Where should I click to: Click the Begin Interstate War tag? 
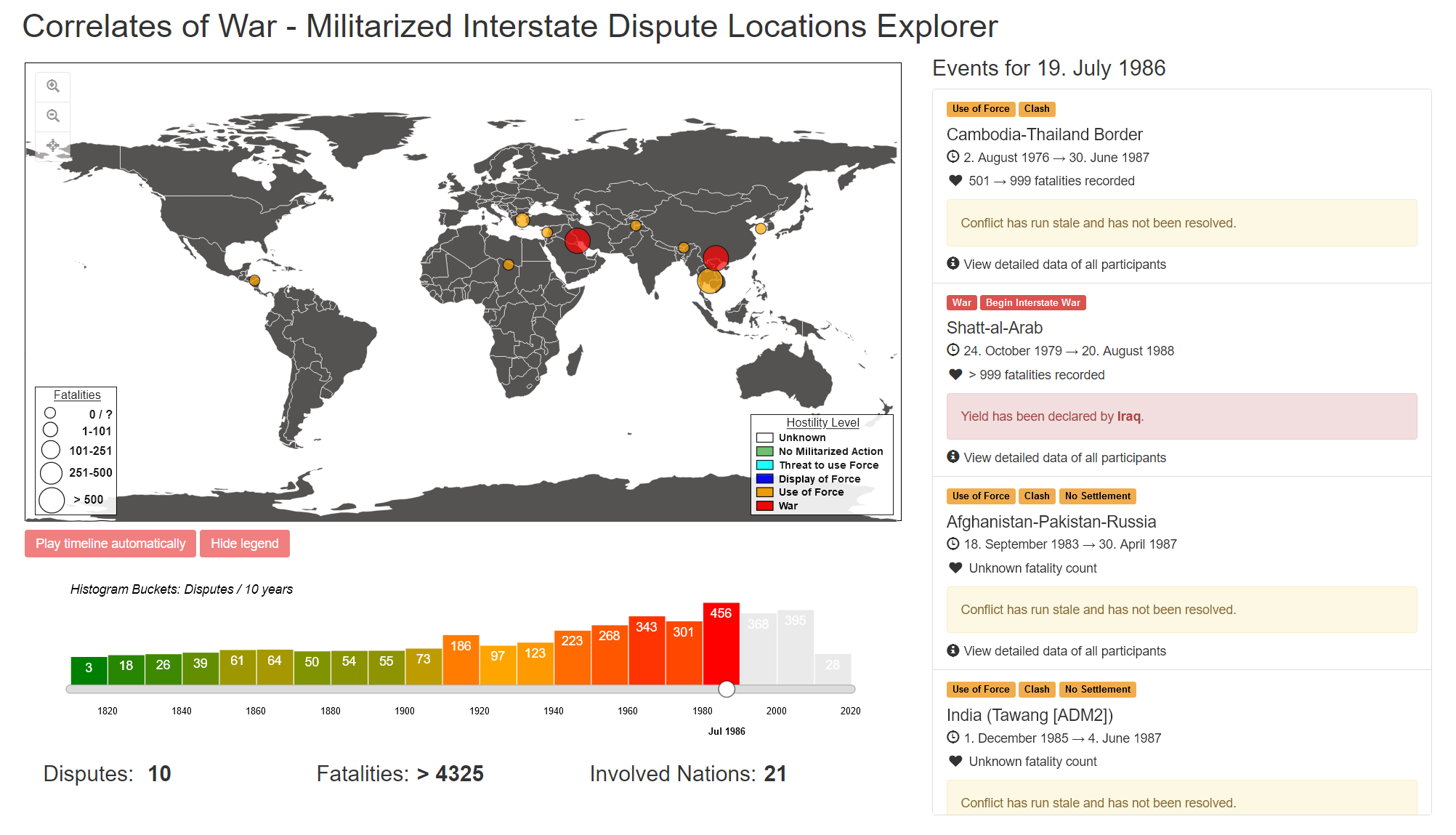[1032, 302]
